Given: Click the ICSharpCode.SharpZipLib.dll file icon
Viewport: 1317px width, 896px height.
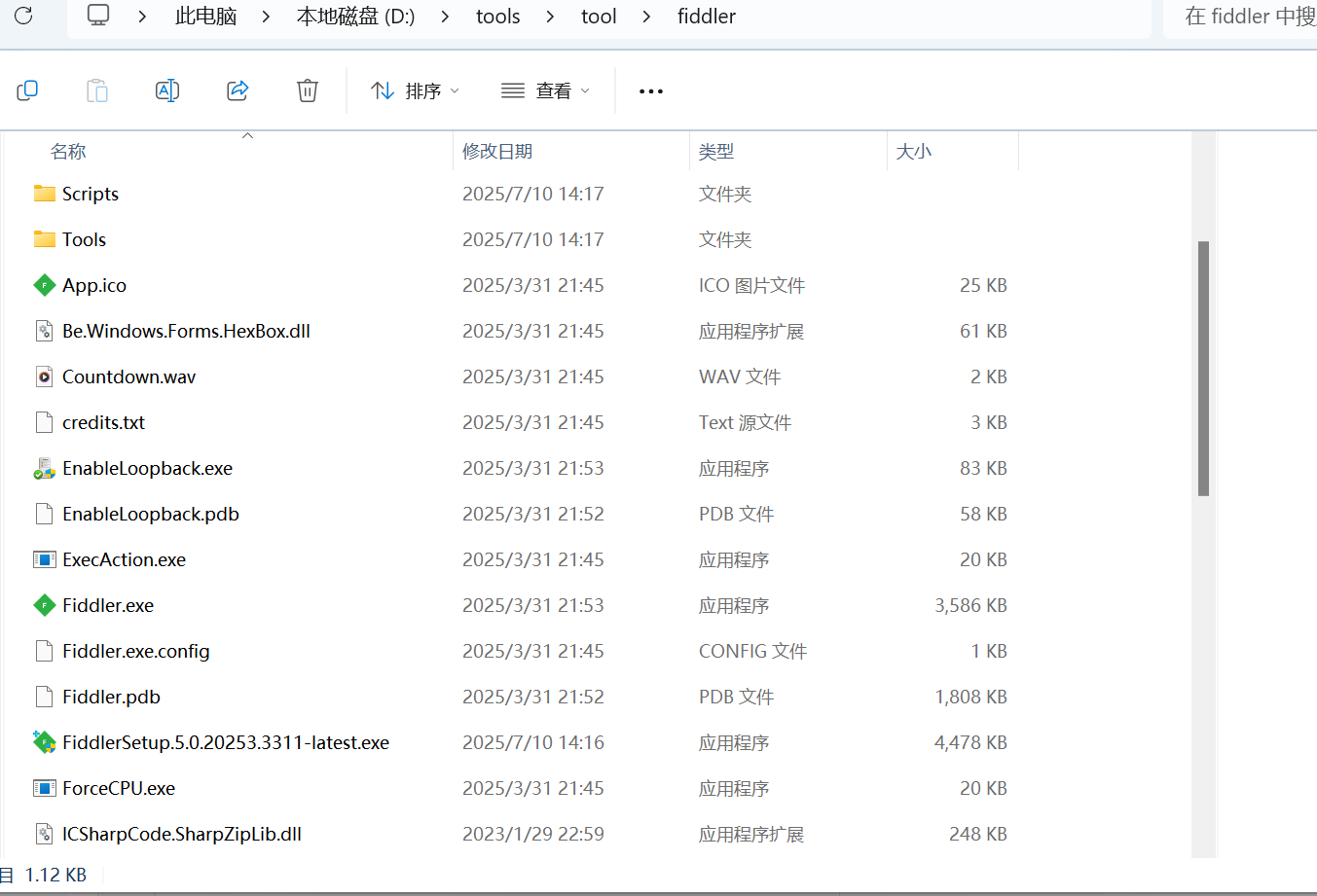Looking at the screenshot, I should [x=44, y=834].
